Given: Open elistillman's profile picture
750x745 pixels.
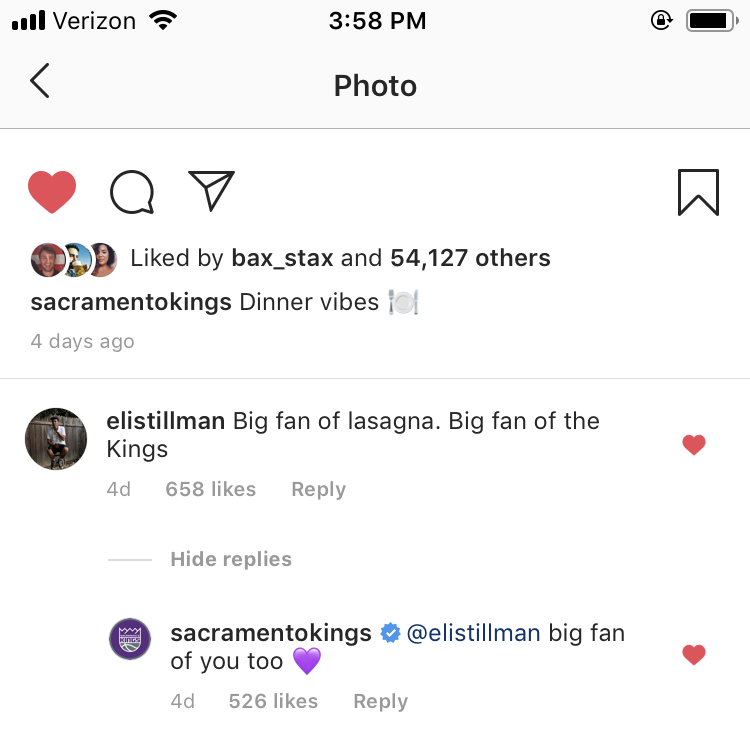Looking at the screenshot, I should 56,439.
